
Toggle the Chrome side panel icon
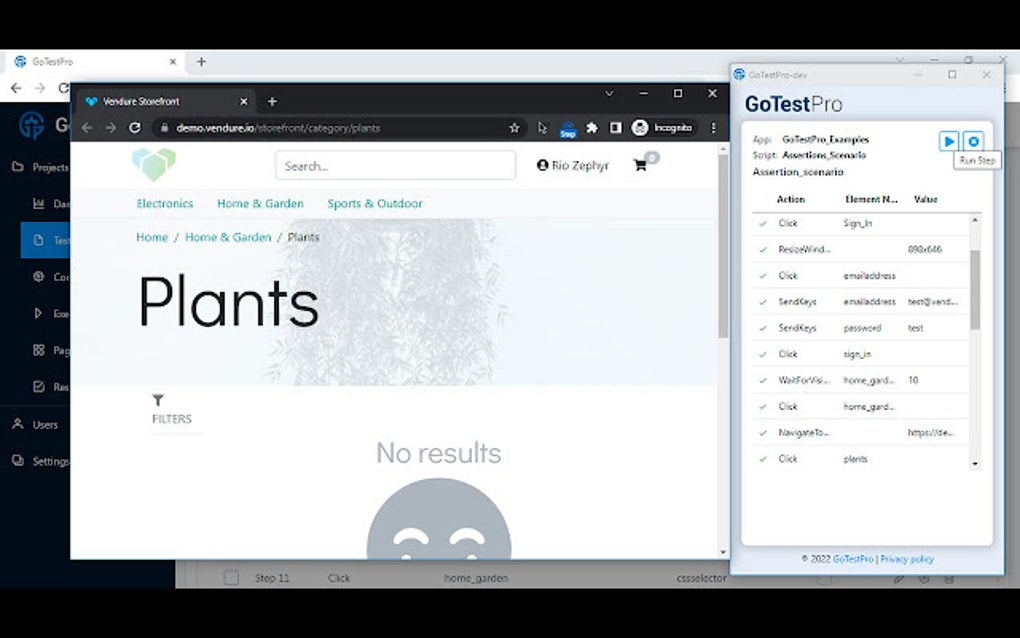615,128
